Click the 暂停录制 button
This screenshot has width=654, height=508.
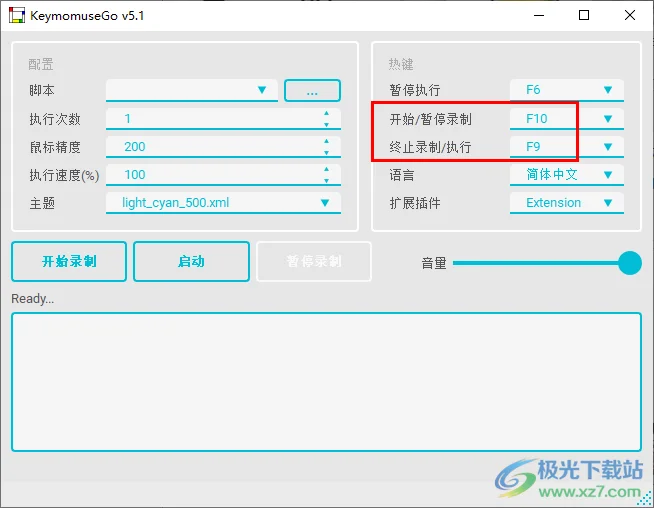click(x=314, y=262)
